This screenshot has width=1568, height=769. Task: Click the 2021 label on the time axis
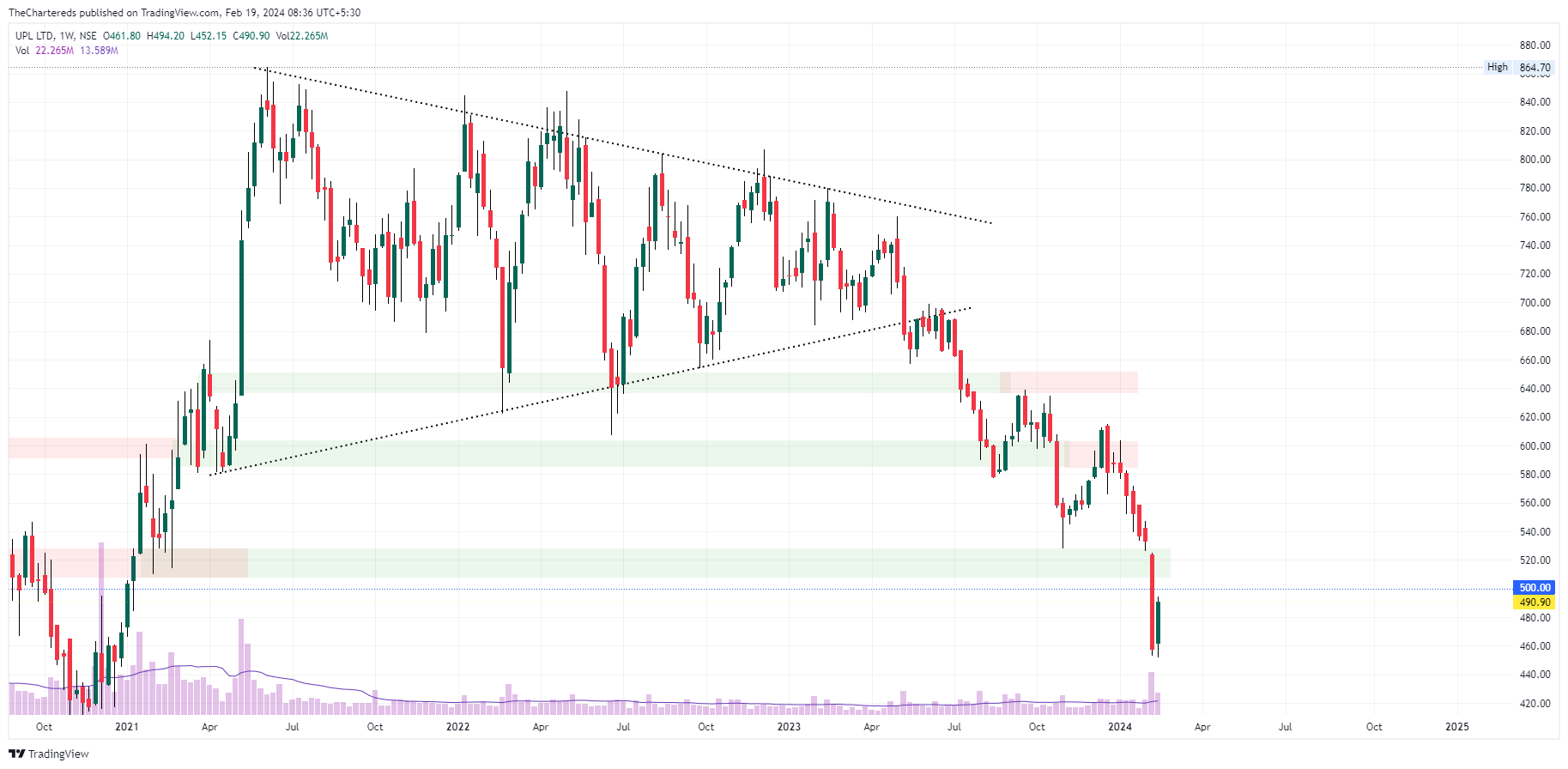click(127, 727)
